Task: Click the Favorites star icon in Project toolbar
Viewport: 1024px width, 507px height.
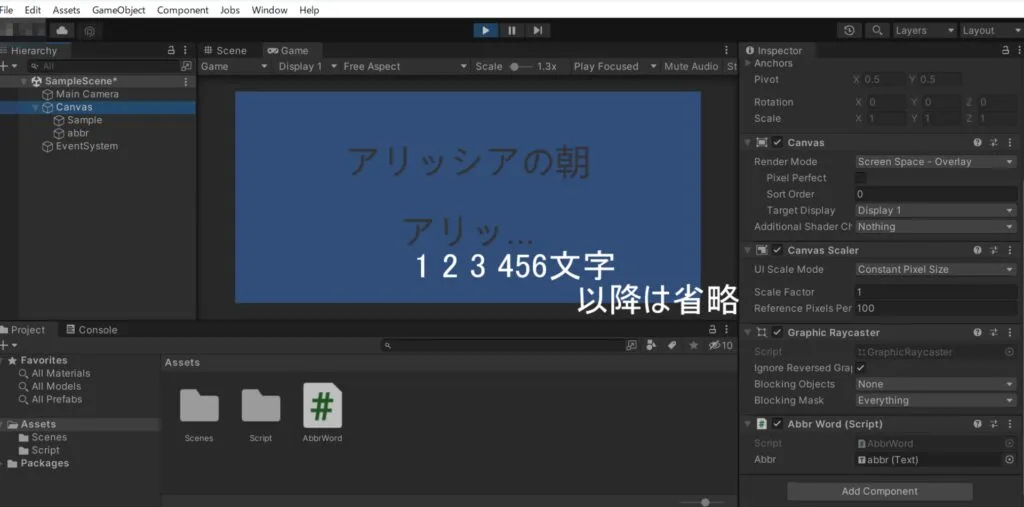Action: coord(693,346)
